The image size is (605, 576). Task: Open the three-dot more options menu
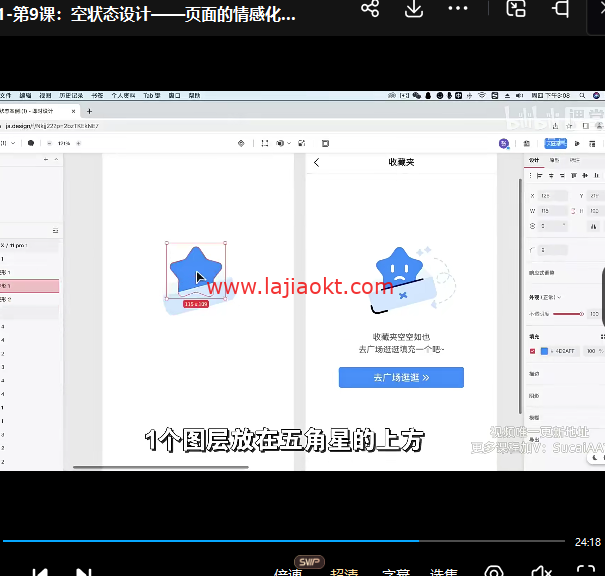pyautogui.click(x=458, y=8)
